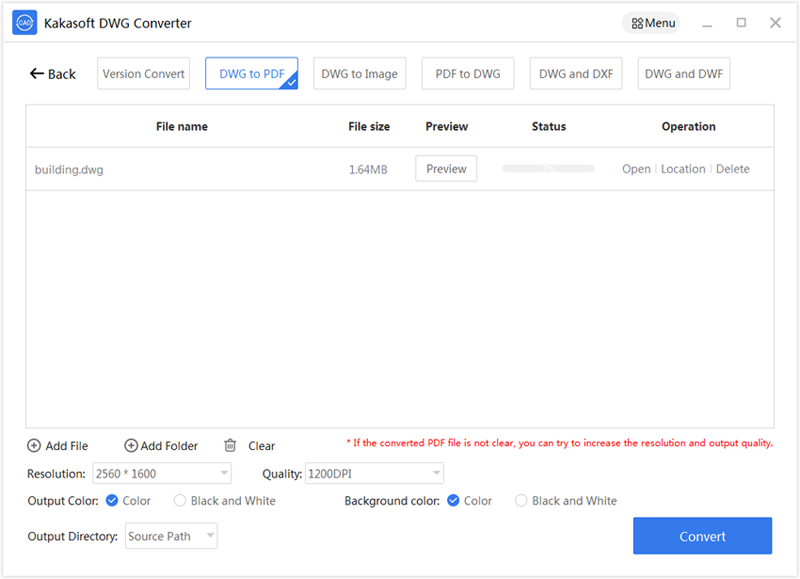Screen dimensions: 800x579
Task: Select Black and White Output Color
Action: 180,500
